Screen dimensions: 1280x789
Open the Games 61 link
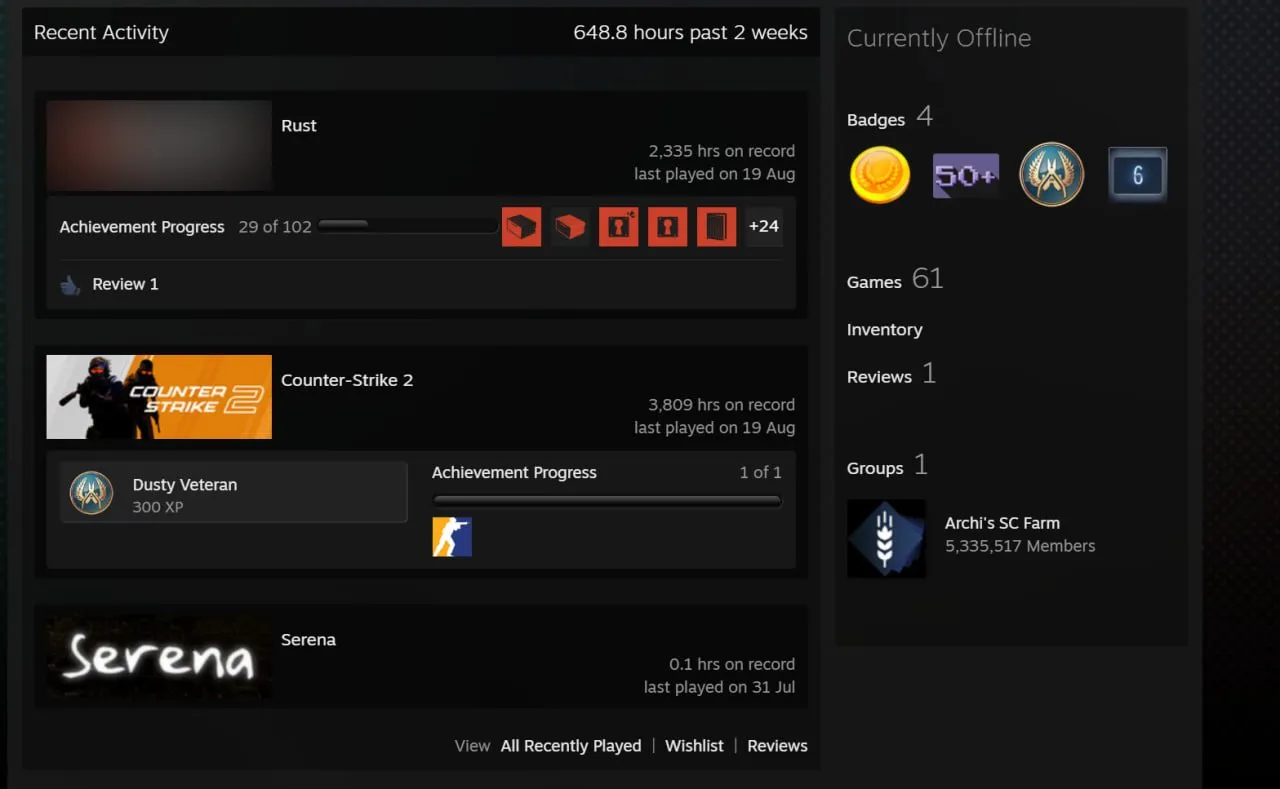tap(895, 280)
